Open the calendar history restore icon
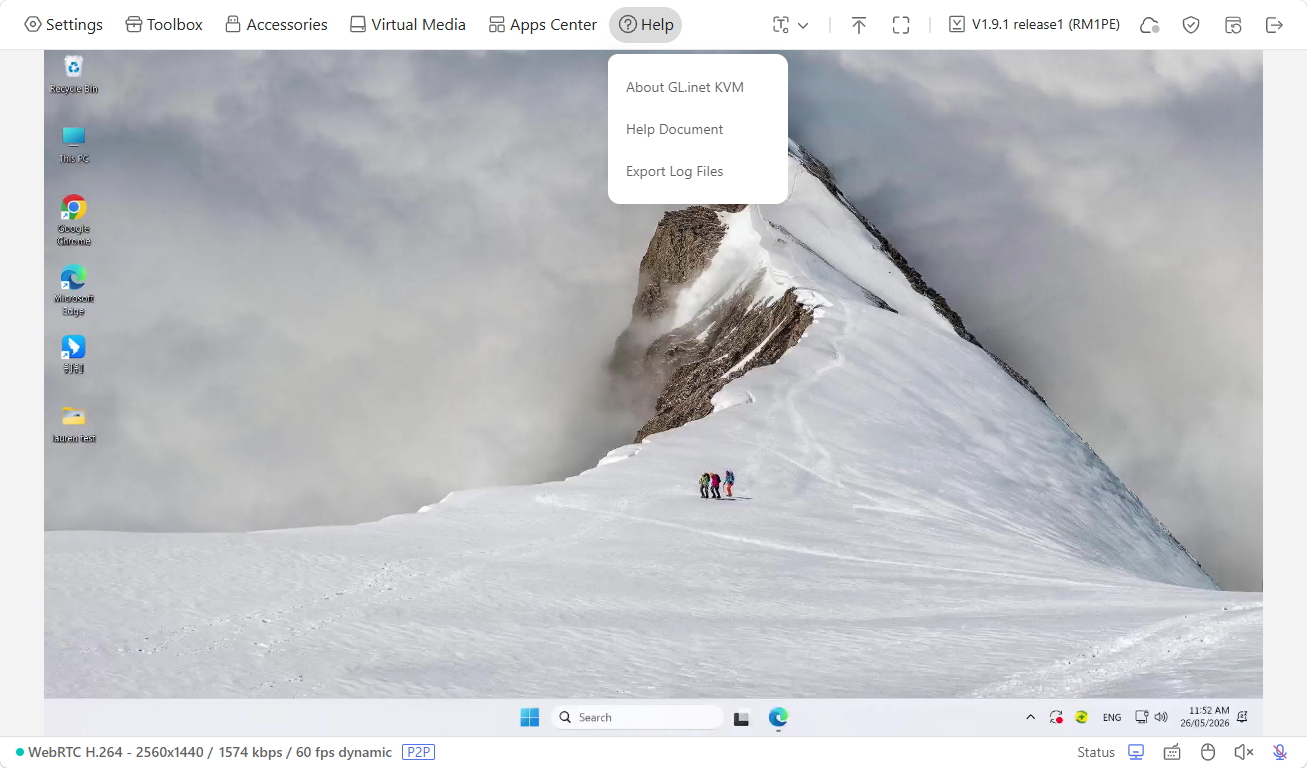 click(x=1233, y=25)
